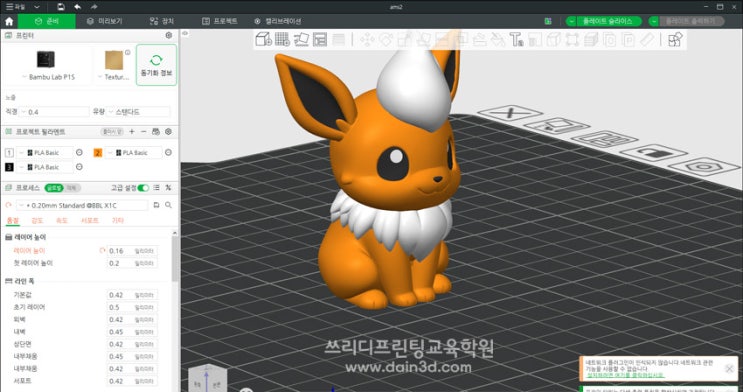Switch process scope to 글로벌

(54, 188)
